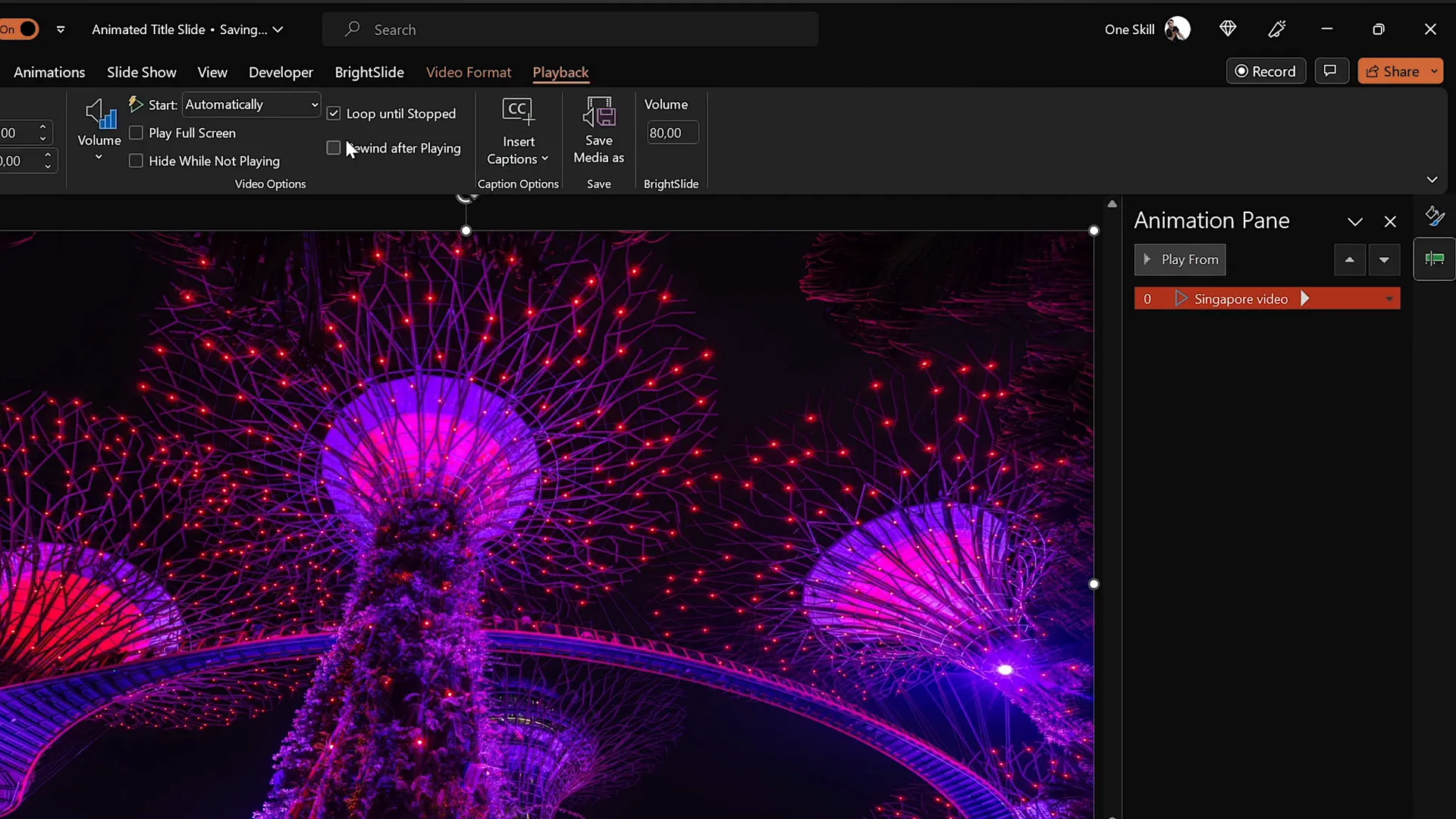Click the Record button
Image resolution: width=1456 pixels, height=819 pixels.
1266,71
